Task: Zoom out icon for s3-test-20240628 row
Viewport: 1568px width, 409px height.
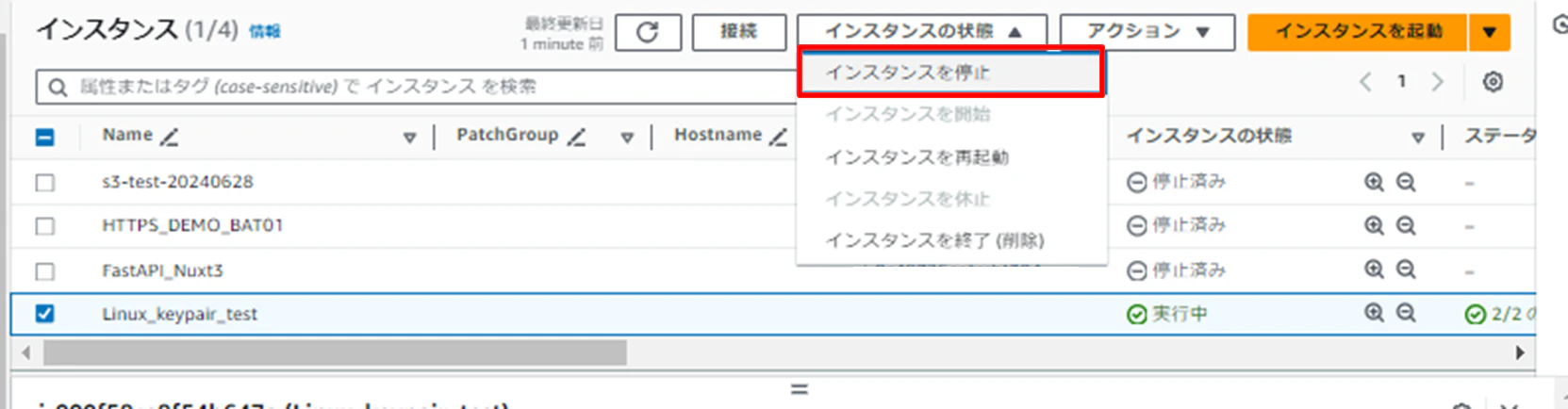Action: tap(1406, 181)
